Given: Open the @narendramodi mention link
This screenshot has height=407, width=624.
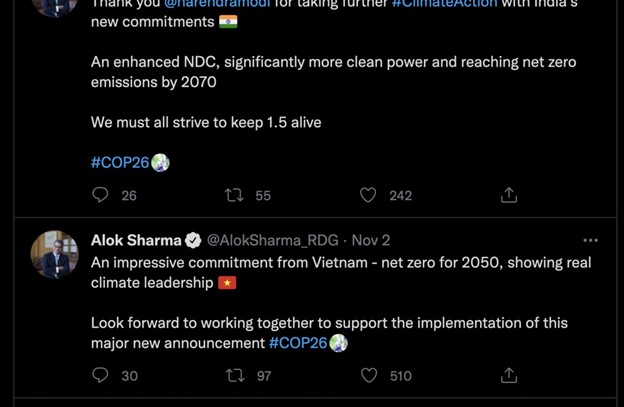Looking at the screenshot, I should pyautogui.click(x=217, y=4).
